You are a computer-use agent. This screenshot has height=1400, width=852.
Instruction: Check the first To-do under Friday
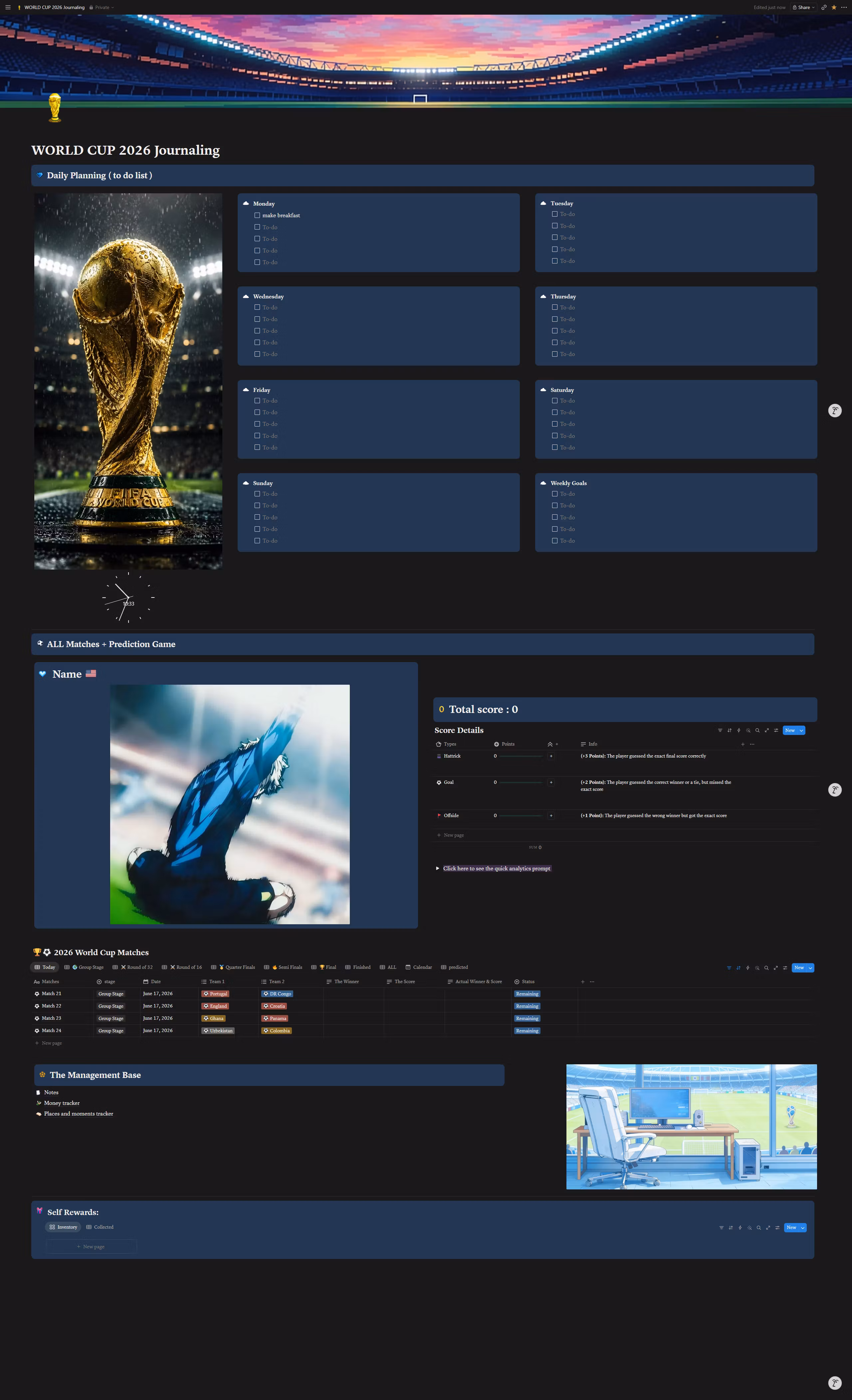coord(257,401)
